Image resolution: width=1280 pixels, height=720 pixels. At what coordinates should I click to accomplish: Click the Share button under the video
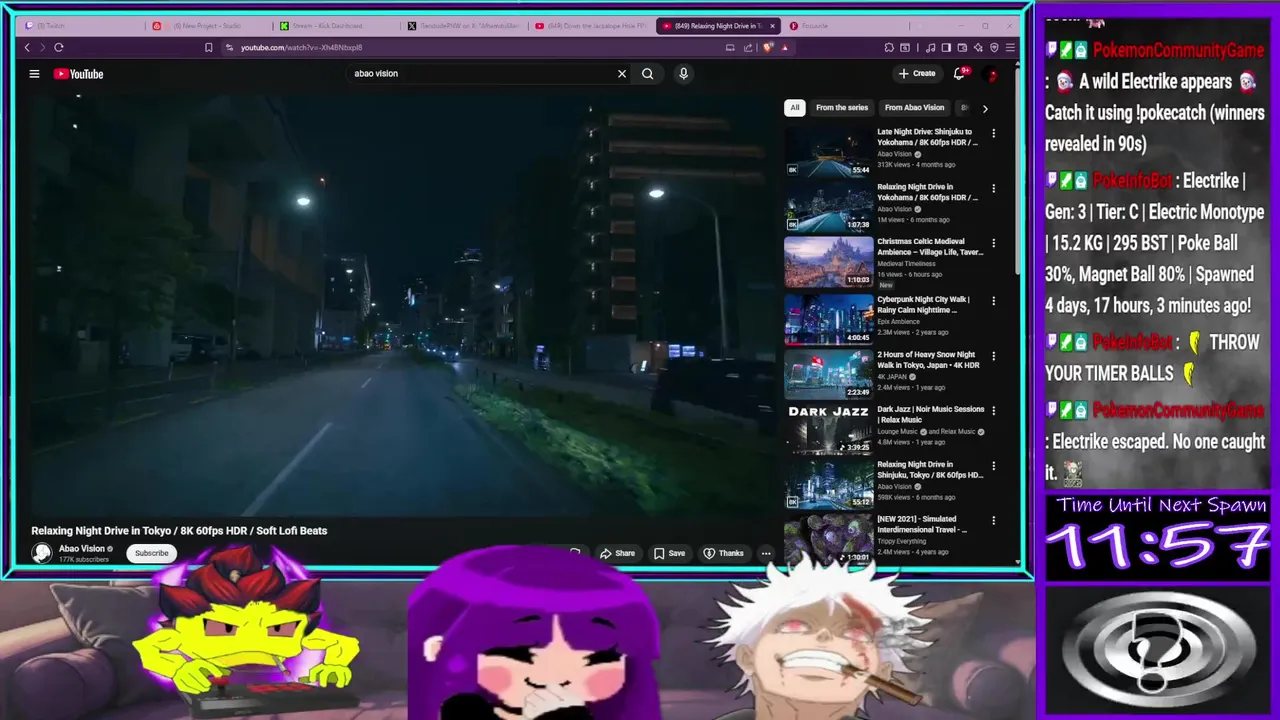point(617,553)
